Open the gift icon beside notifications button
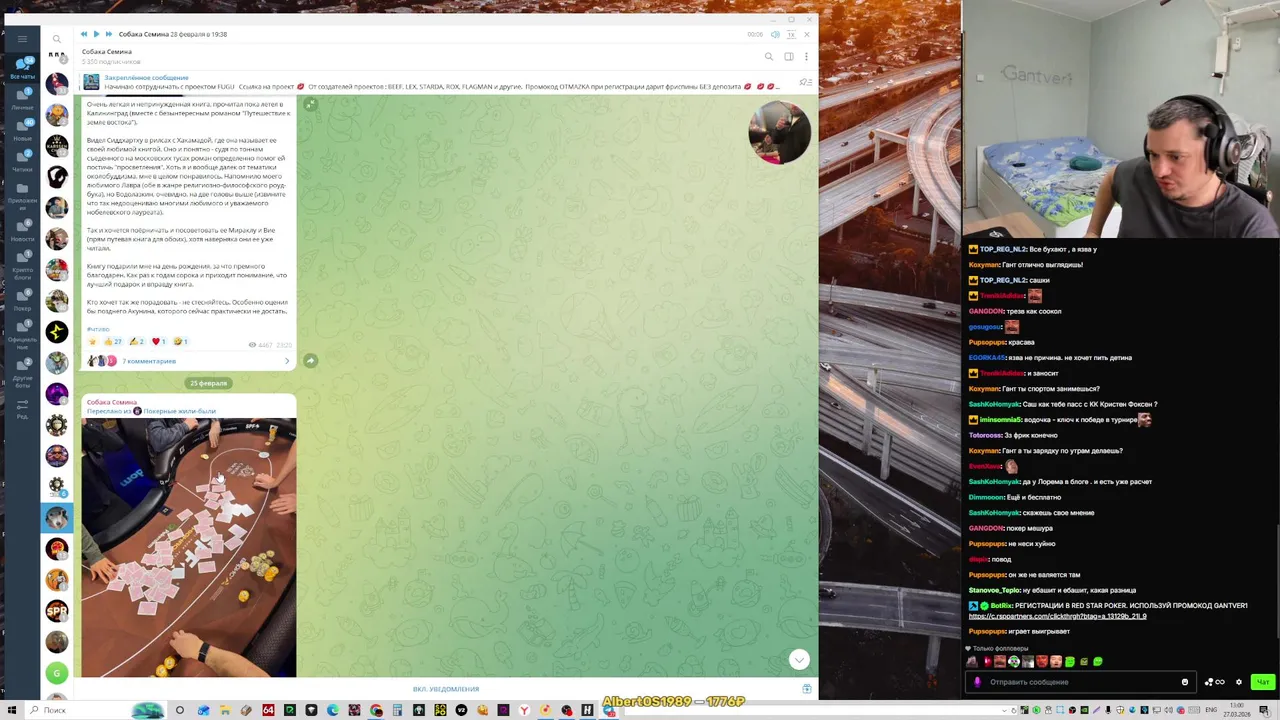1280x720 pixels. [806, 689]
